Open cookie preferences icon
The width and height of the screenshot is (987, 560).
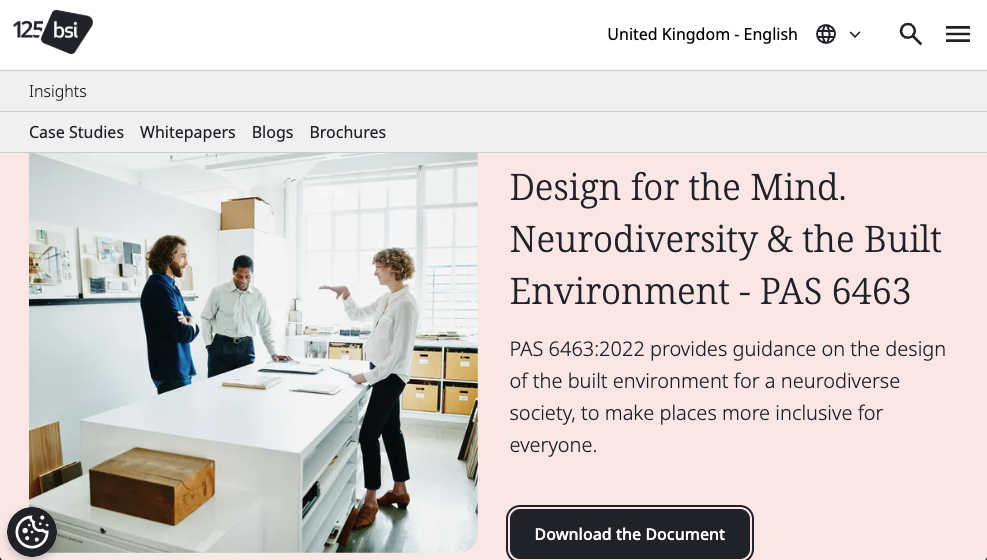32,532
